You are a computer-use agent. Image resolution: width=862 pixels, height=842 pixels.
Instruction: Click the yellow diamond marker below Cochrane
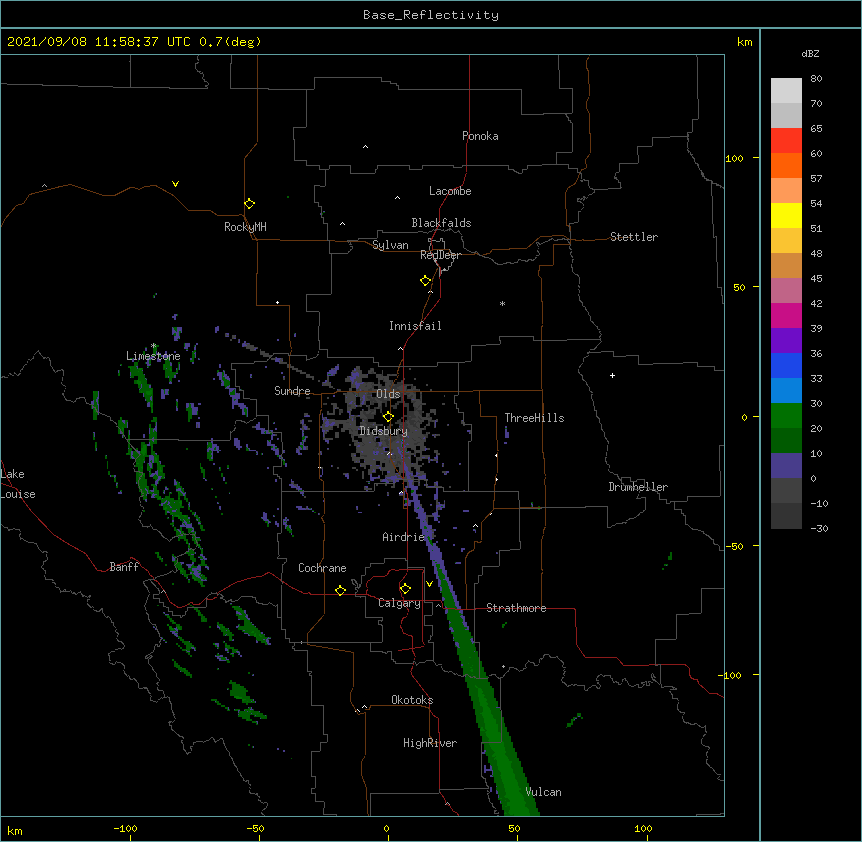[x=340, y=590]
